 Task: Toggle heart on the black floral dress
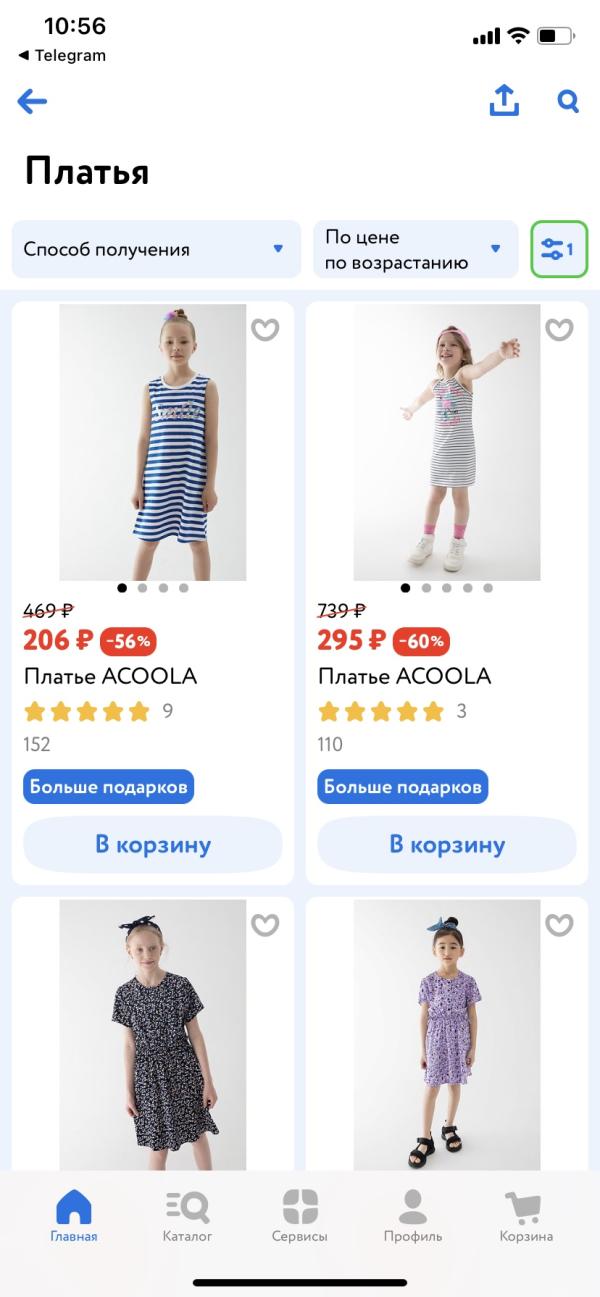click(265, 925)
